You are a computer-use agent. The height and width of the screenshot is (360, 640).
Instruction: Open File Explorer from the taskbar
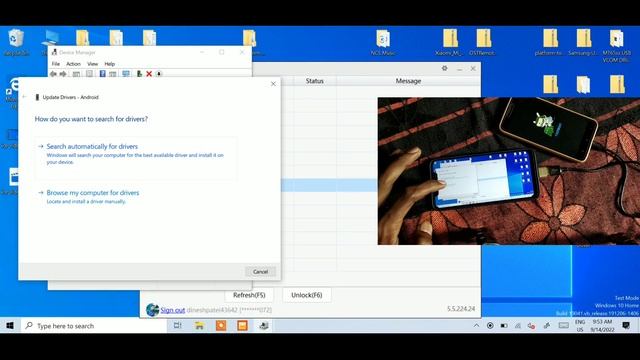pos(199,326)
